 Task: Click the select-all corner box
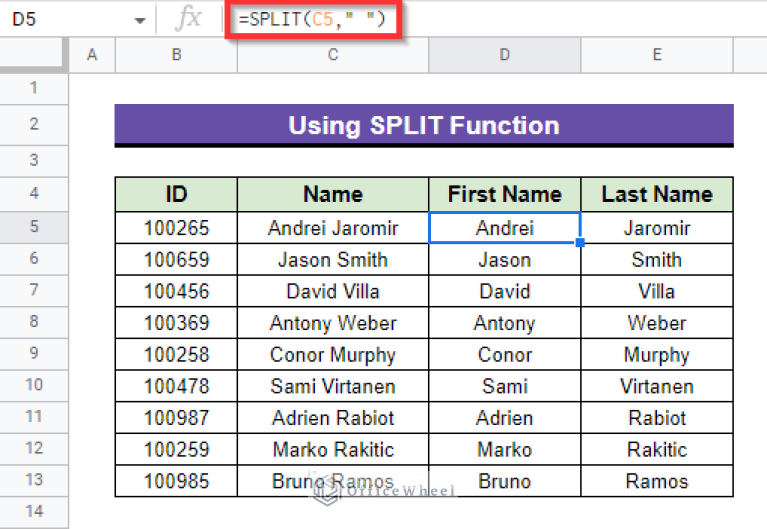(x=33, y=54)
